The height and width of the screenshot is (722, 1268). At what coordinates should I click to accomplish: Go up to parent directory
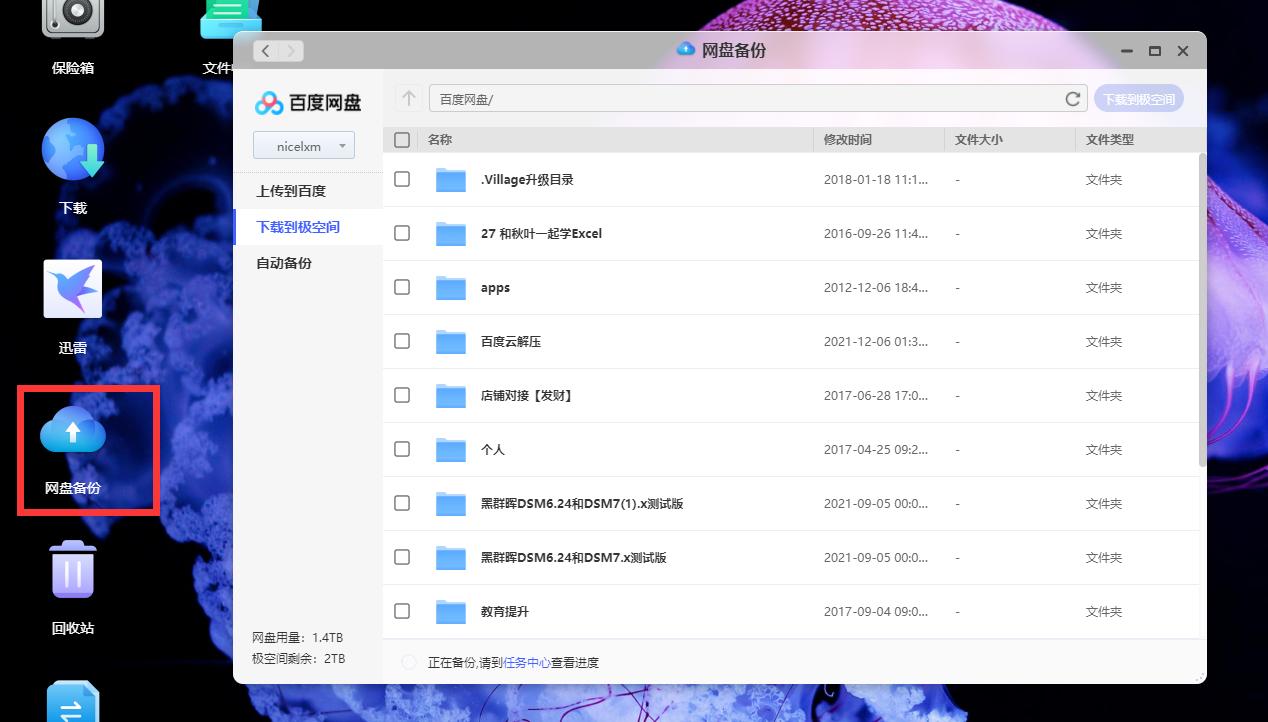tap(408, 98)
